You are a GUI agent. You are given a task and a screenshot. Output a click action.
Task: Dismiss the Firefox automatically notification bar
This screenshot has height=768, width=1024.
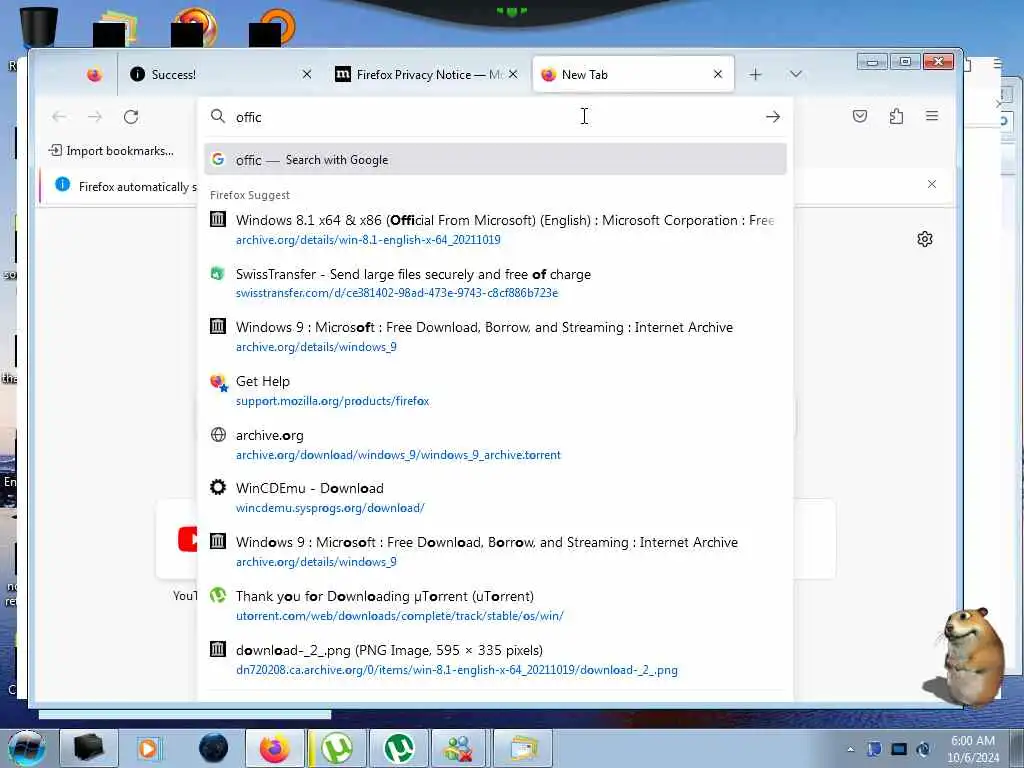tap(932, 184)
